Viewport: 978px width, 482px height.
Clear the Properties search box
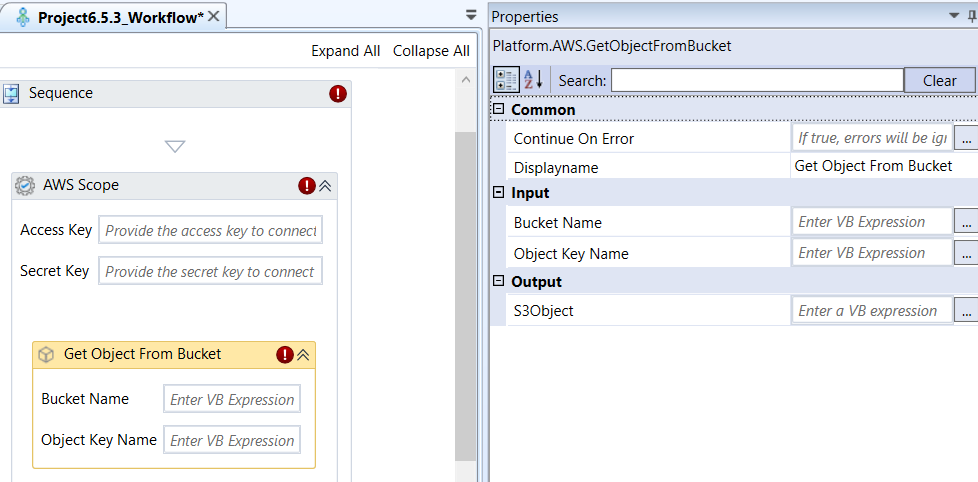(939, 80)
